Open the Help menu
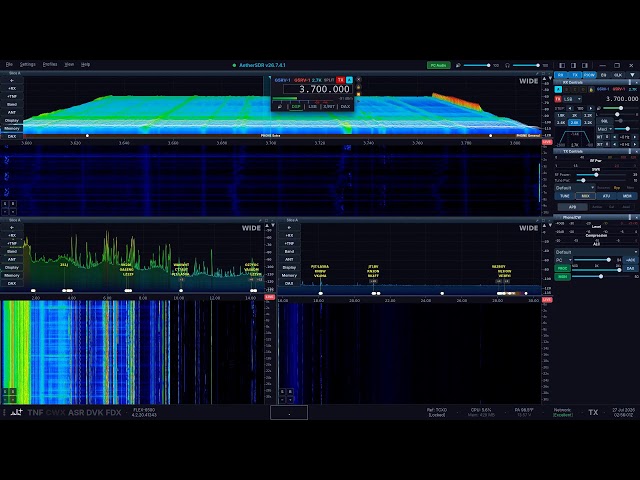This screenshot has height=480, width=640. pyautogui.click(x=85, y=64)
